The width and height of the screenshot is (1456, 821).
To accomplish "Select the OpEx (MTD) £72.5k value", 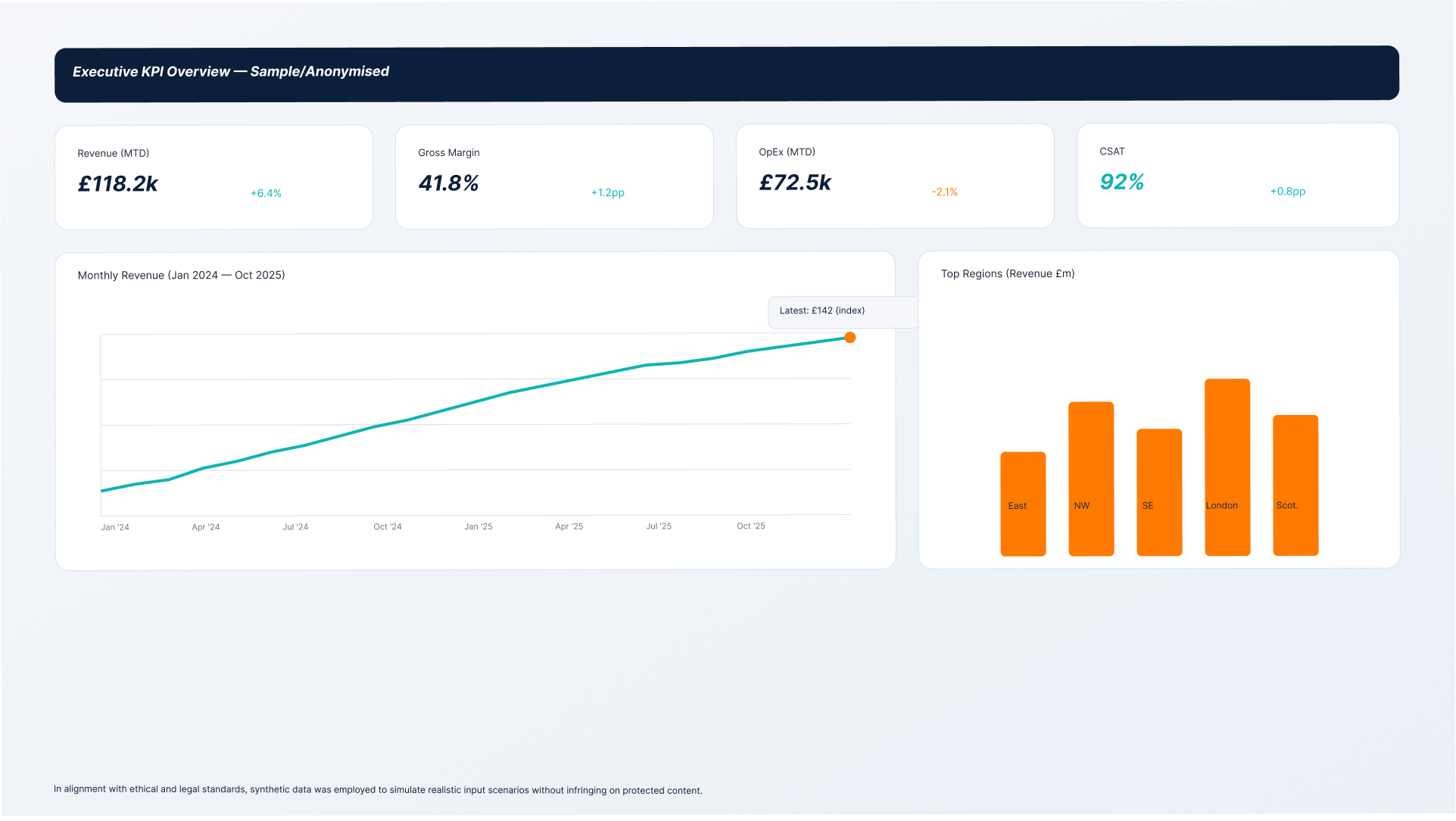I will (x=795, y=183).
